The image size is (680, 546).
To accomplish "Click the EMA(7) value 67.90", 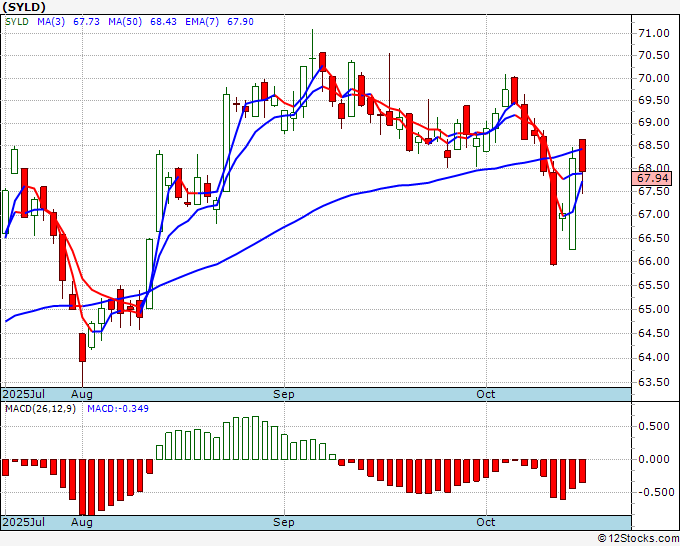I will pyautogui.click(x=240, y=22).
